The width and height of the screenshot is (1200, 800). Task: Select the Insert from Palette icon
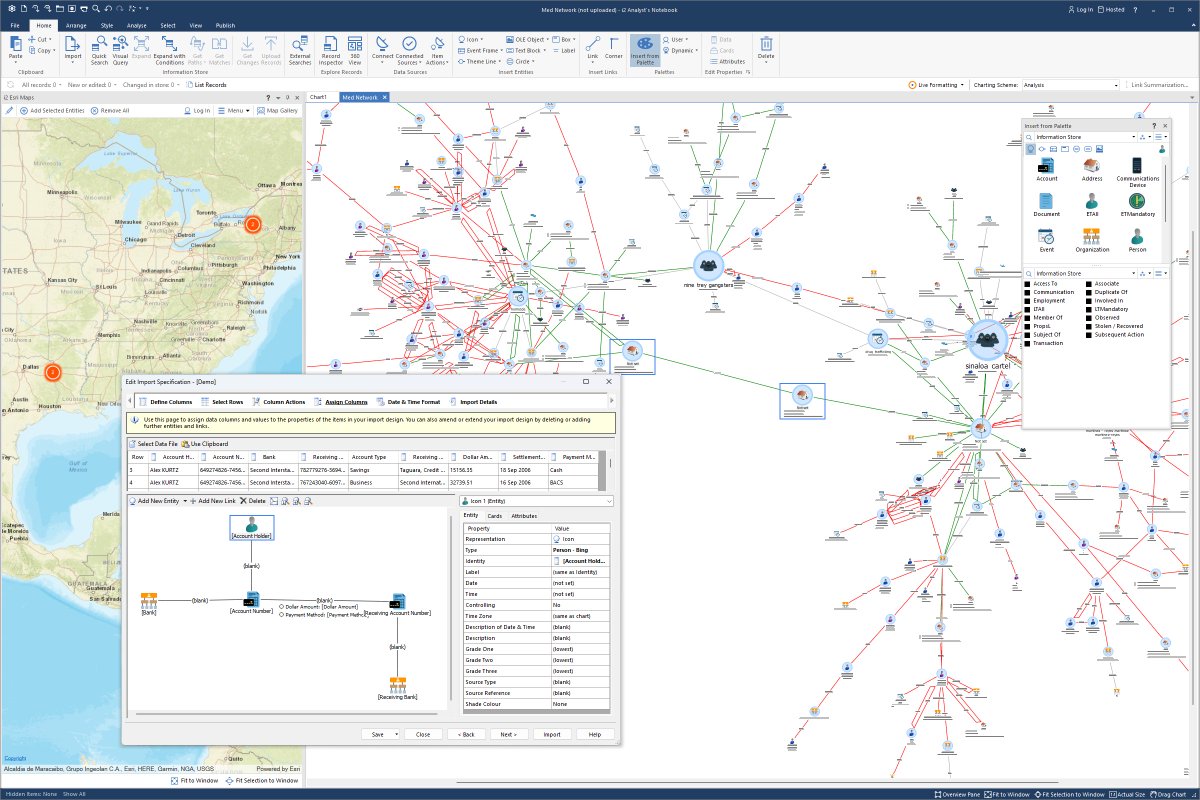click(644, 49)
